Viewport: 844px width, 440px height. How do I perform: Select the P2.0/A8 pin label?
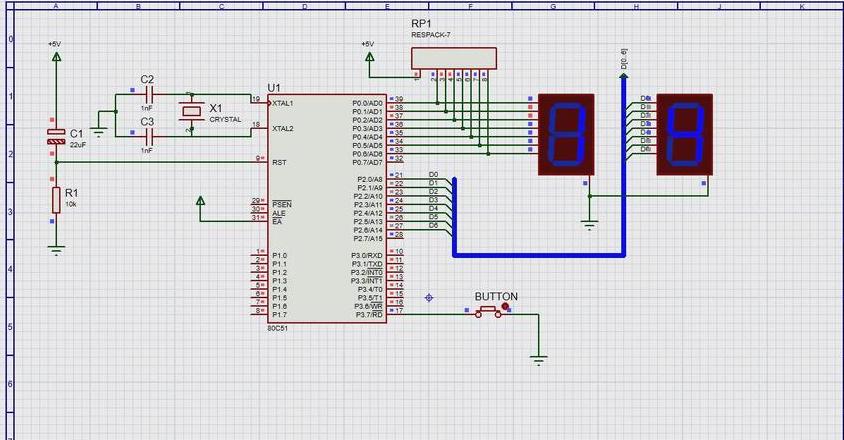coord(370,179)
